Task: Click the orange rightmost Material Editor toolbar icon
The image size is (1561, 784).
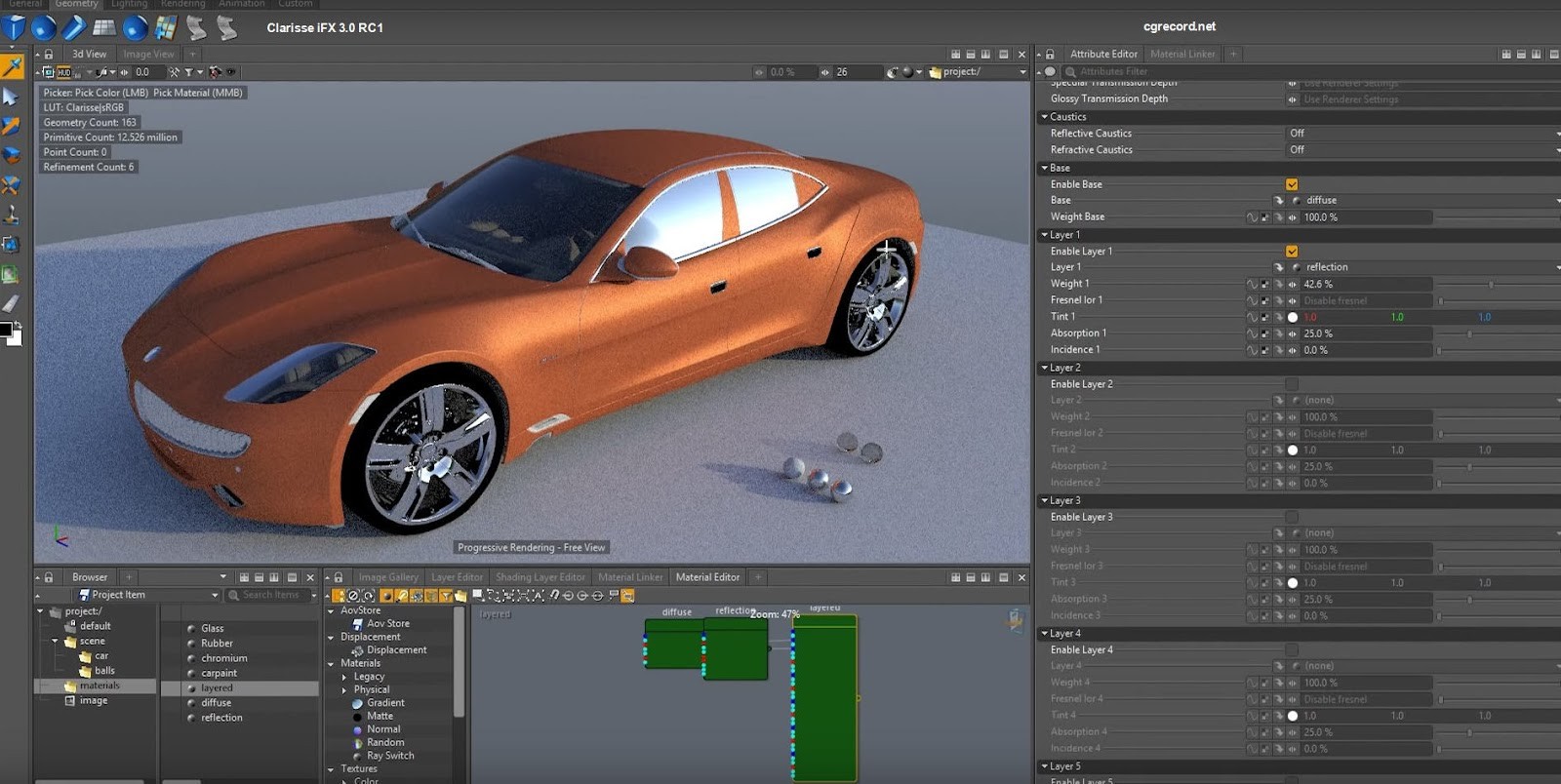Action: pos(627,596)
